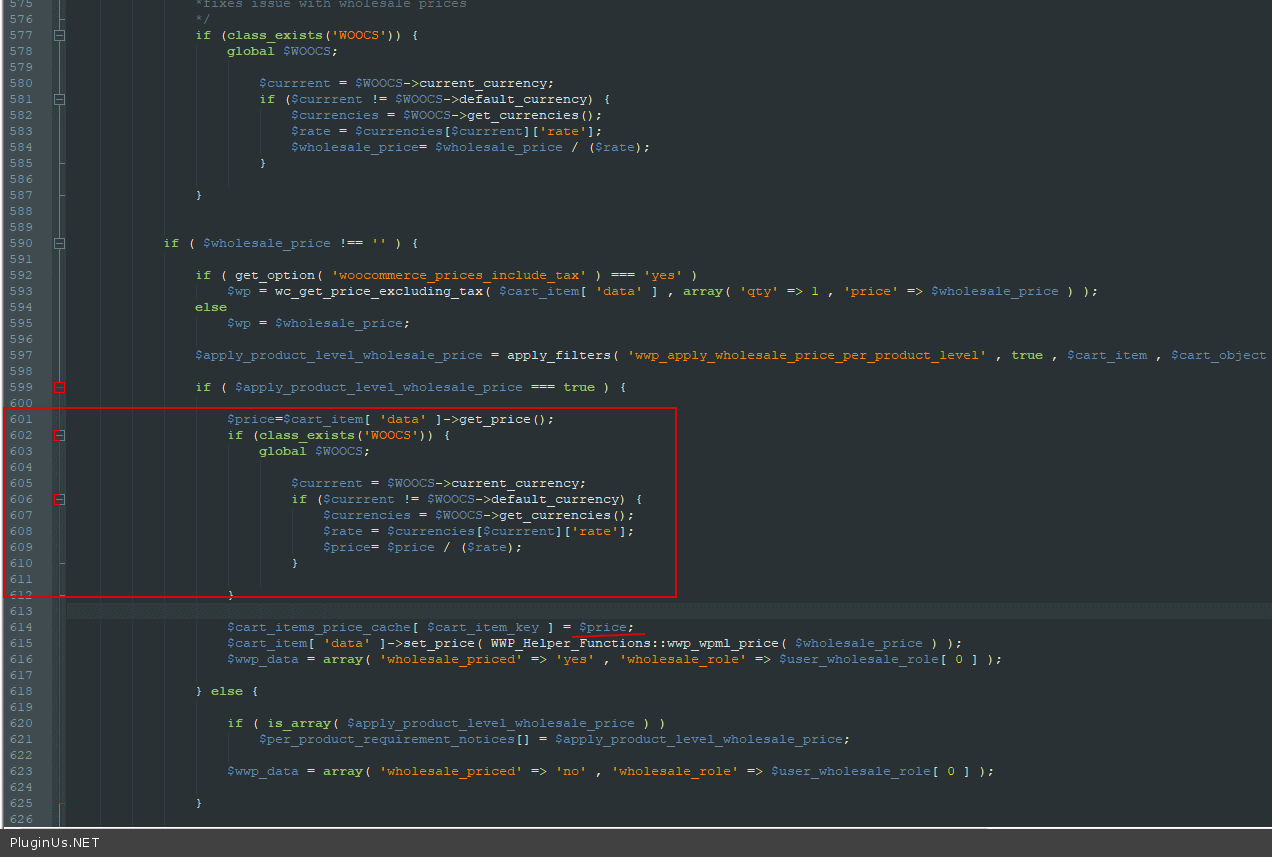The height and width of the screenshot is (857, 1272).
Task: Click 'class_exists' on line 577
Action: [x=275, y=35]
